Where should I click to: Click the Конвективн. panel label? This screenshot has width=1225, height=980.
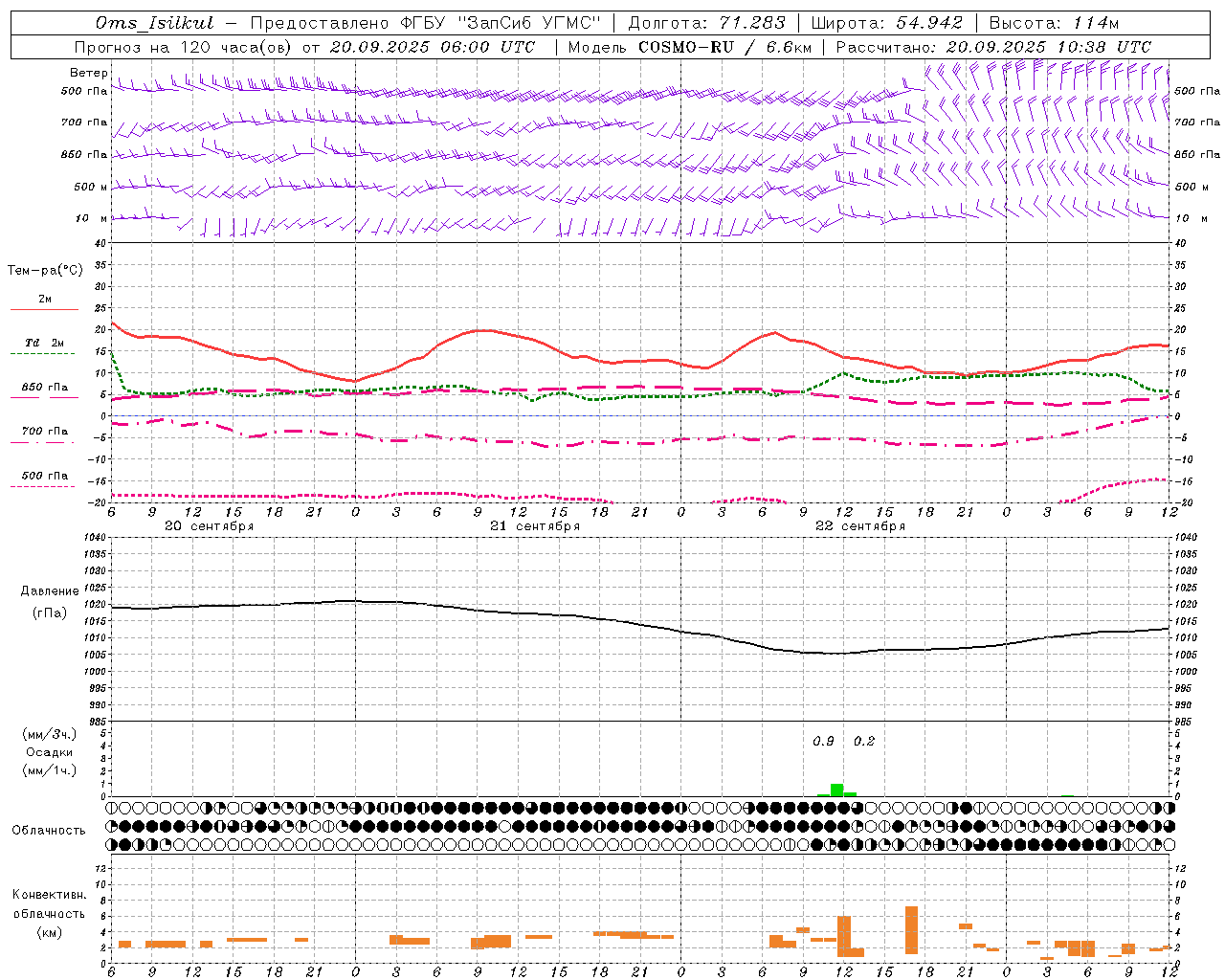tap(49, 895)
